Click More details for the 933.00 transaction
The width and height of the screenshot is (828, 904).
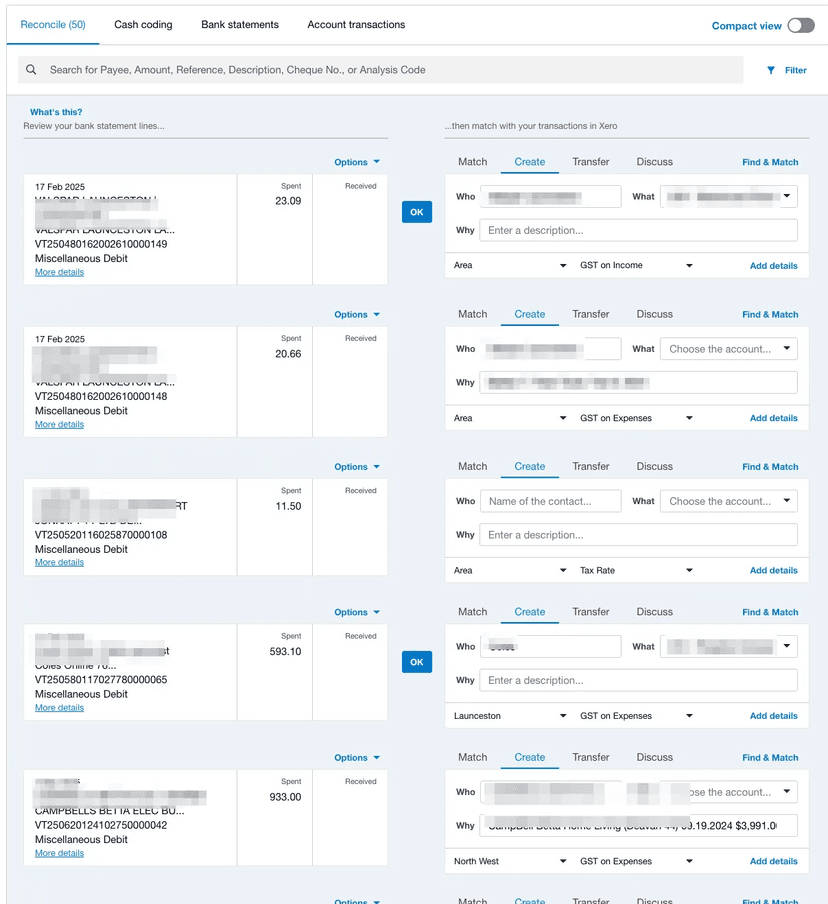coord(59,853)
